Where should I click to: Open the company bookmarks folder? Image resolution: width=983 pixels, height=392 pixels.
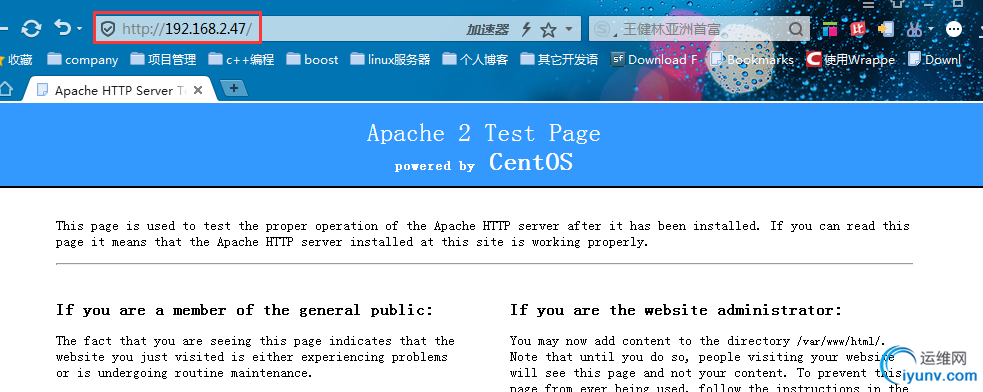(x=83, y=60)
